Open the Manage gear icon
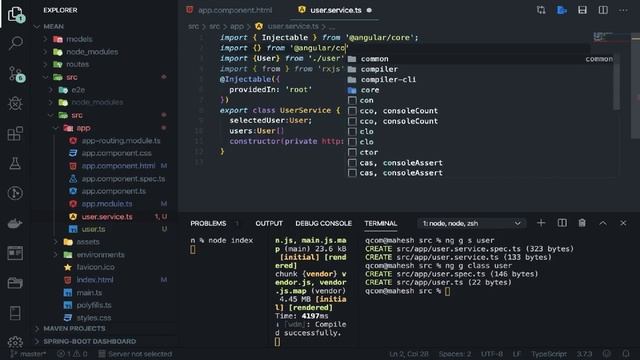 [15, 342]
